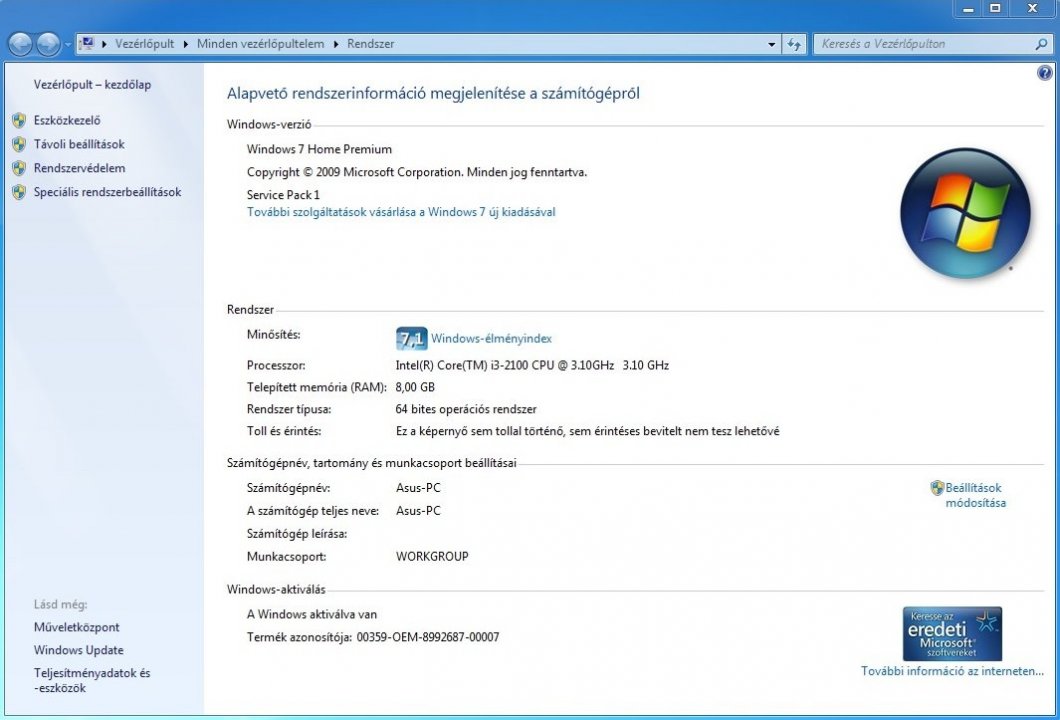Screen dimensions: 1060x720
Task: Click A Windows aktiválva van text
Action: [x=312, y=615]
